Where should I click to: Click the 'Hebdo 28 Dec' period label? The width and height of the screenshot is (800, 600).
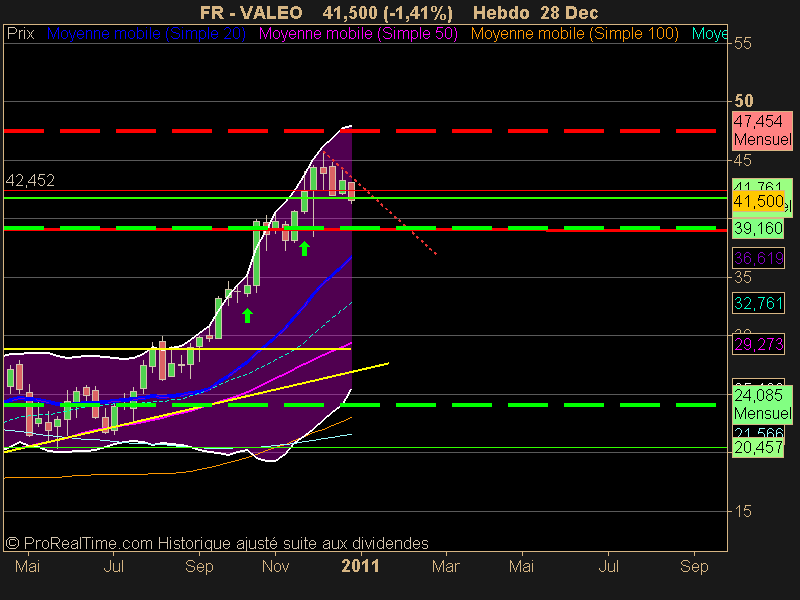(536, 12)
